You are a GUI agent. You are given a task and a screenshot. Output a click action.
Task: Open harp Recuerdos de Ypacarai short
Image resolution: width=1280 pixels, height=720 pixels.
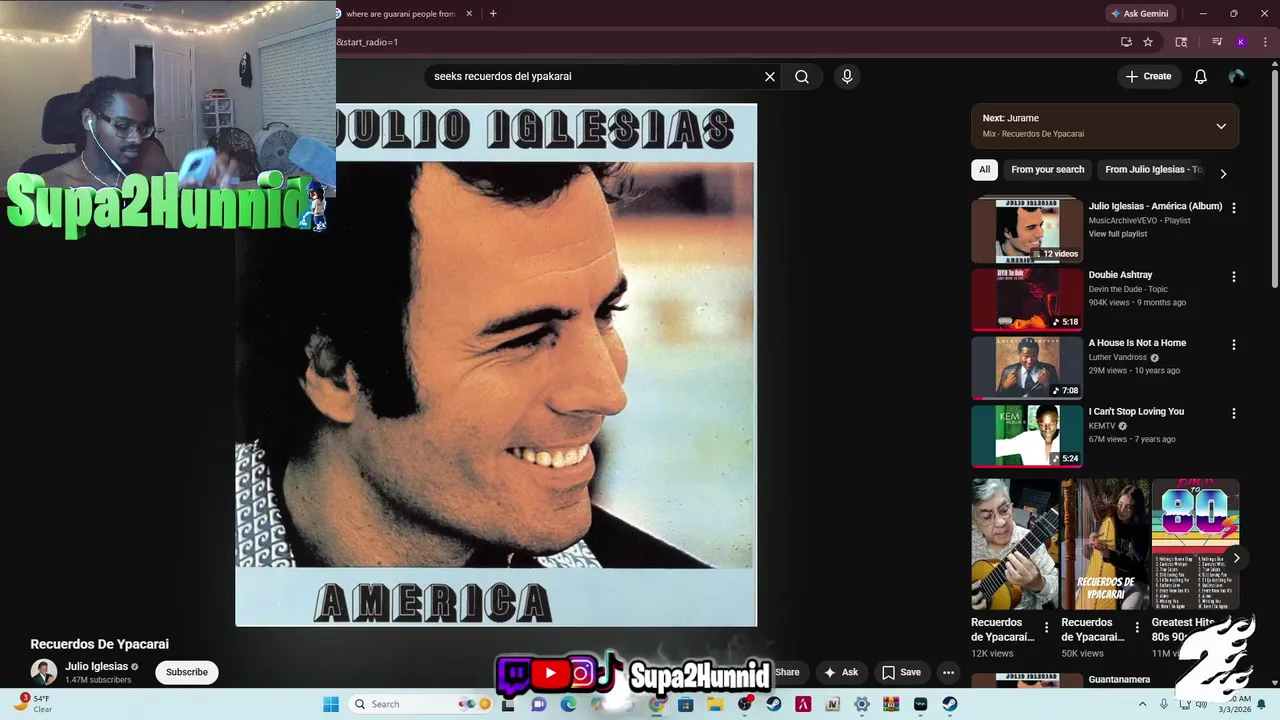point(1105,544)
